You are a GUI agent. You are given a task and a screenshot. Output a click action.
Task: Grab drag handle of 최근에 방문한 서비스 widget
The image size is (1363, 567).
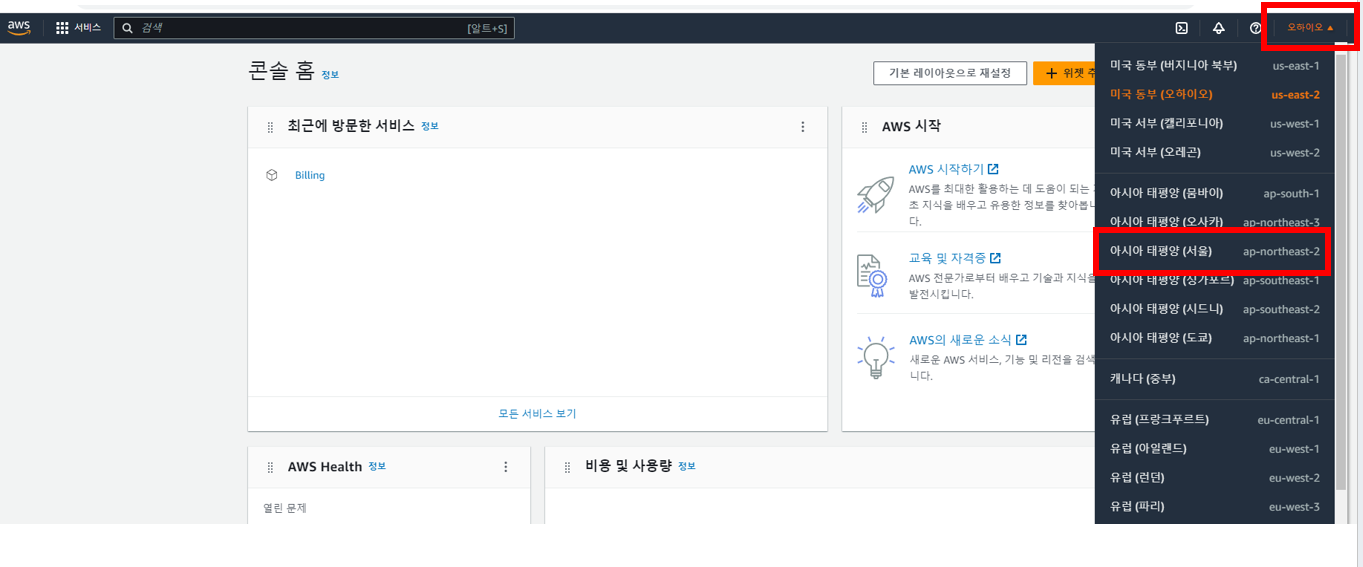270,127
